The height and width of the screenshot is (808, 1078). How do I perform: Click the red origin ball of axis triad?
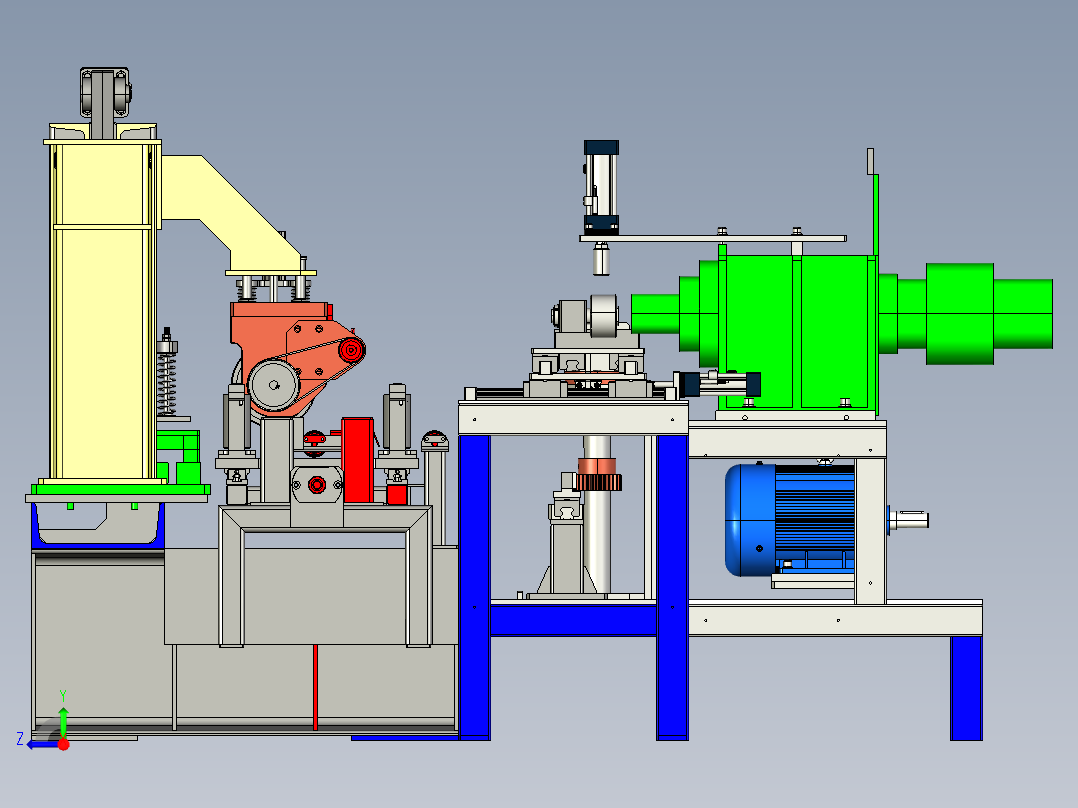click(x=63, y=744)
